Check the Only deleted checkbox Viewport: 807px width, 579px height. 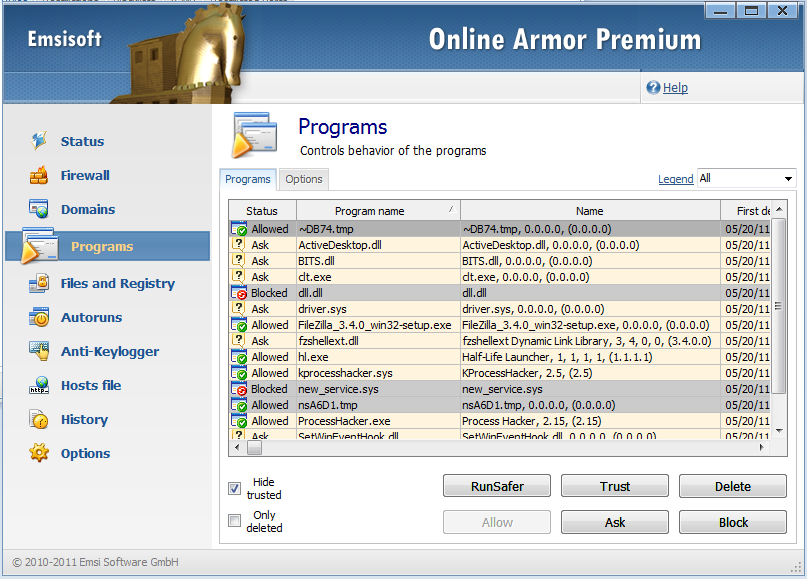(234, 521)
